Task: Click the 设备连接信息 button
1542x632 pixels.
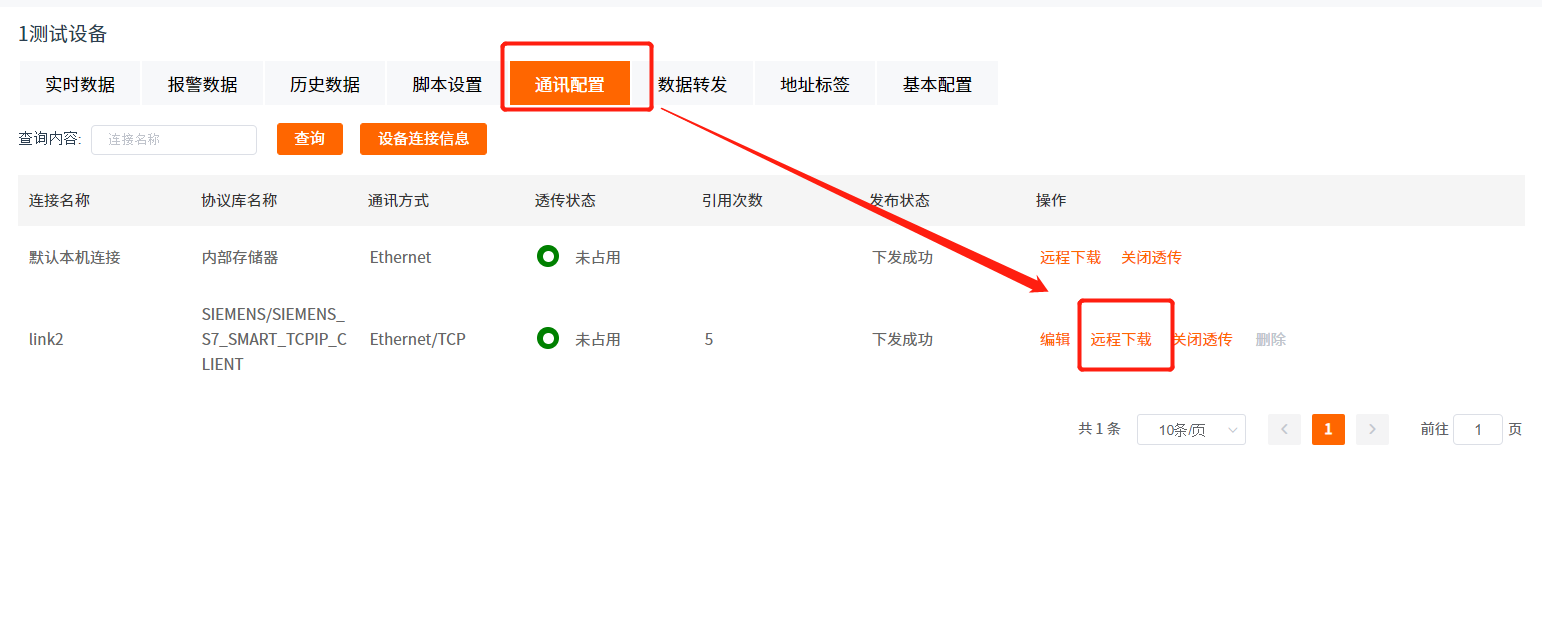Action: (x=423, y=139)
